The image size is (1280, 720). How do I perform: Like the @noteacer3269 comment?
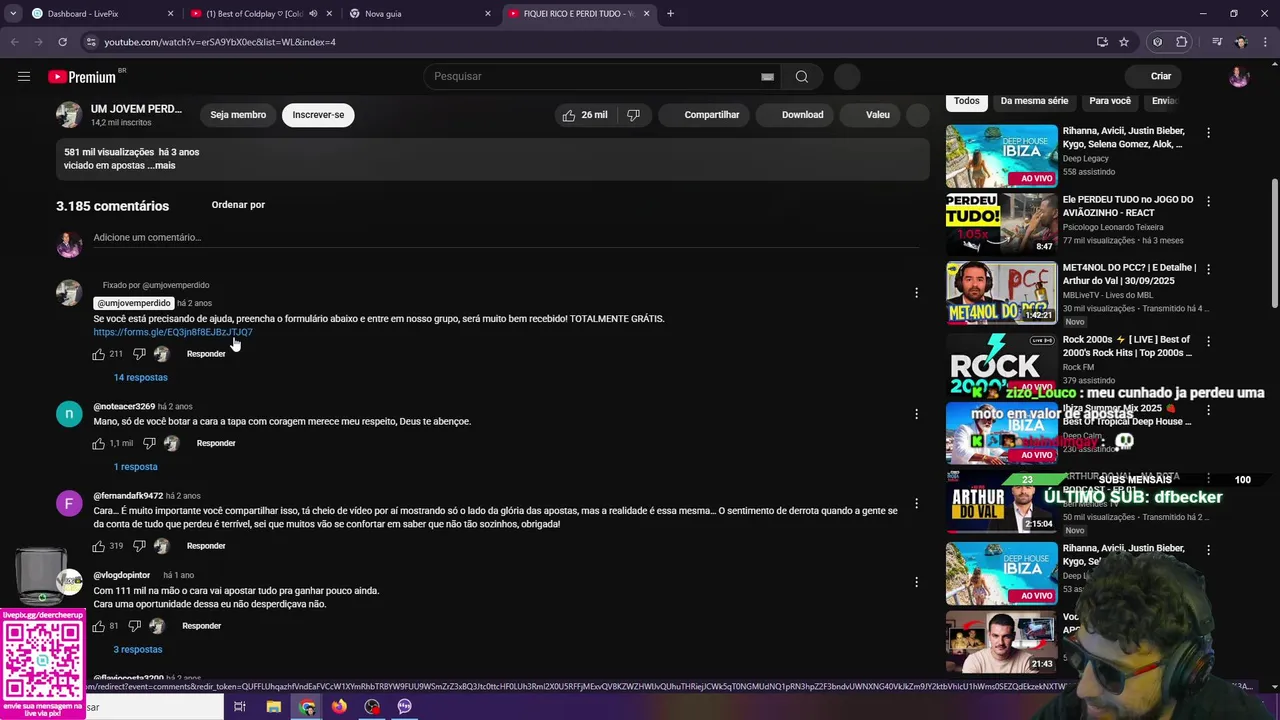point(98,443)
